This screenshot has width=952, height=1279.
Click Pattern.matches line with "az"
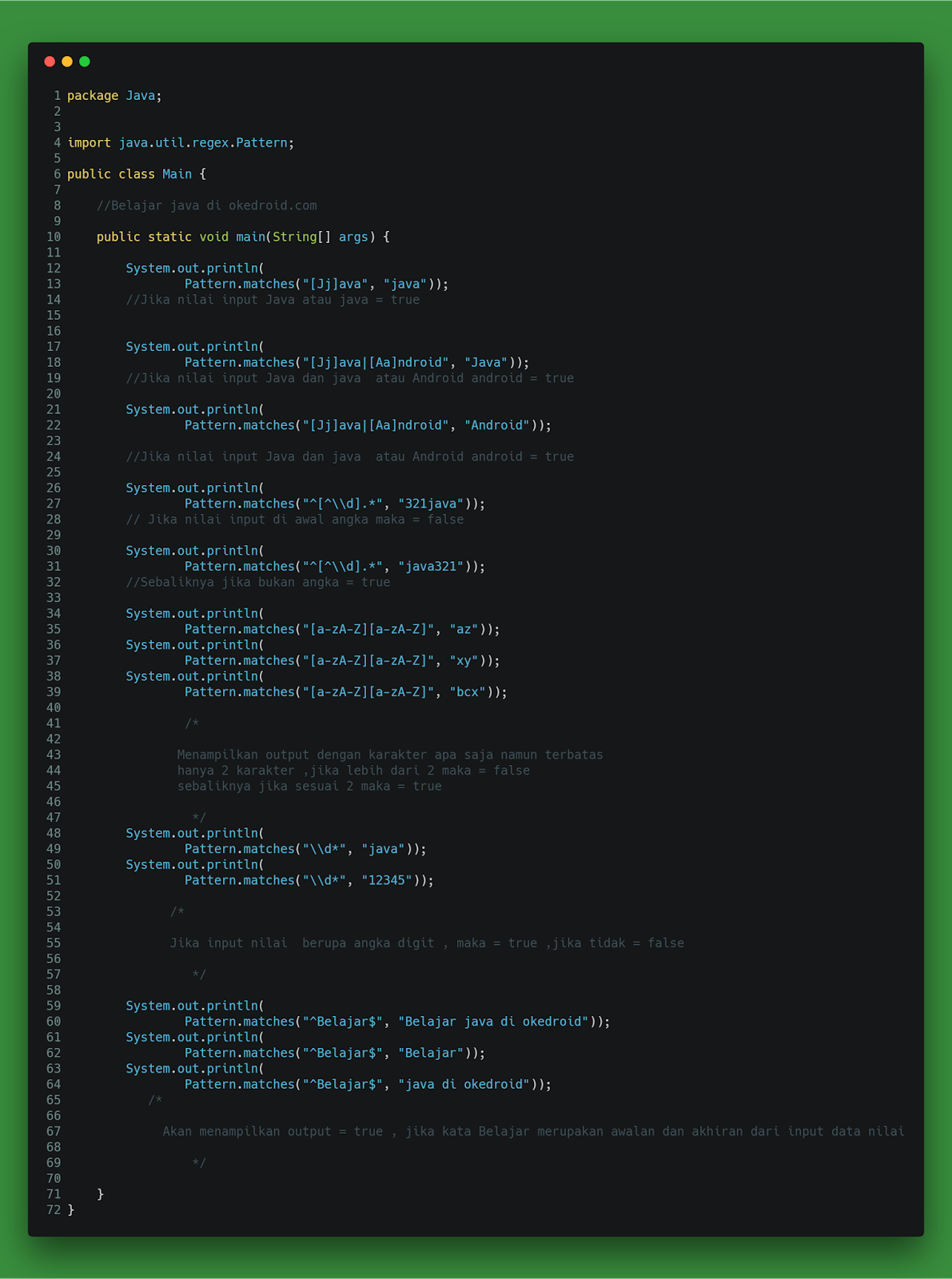pyautogui.click(x=342, y=629)
